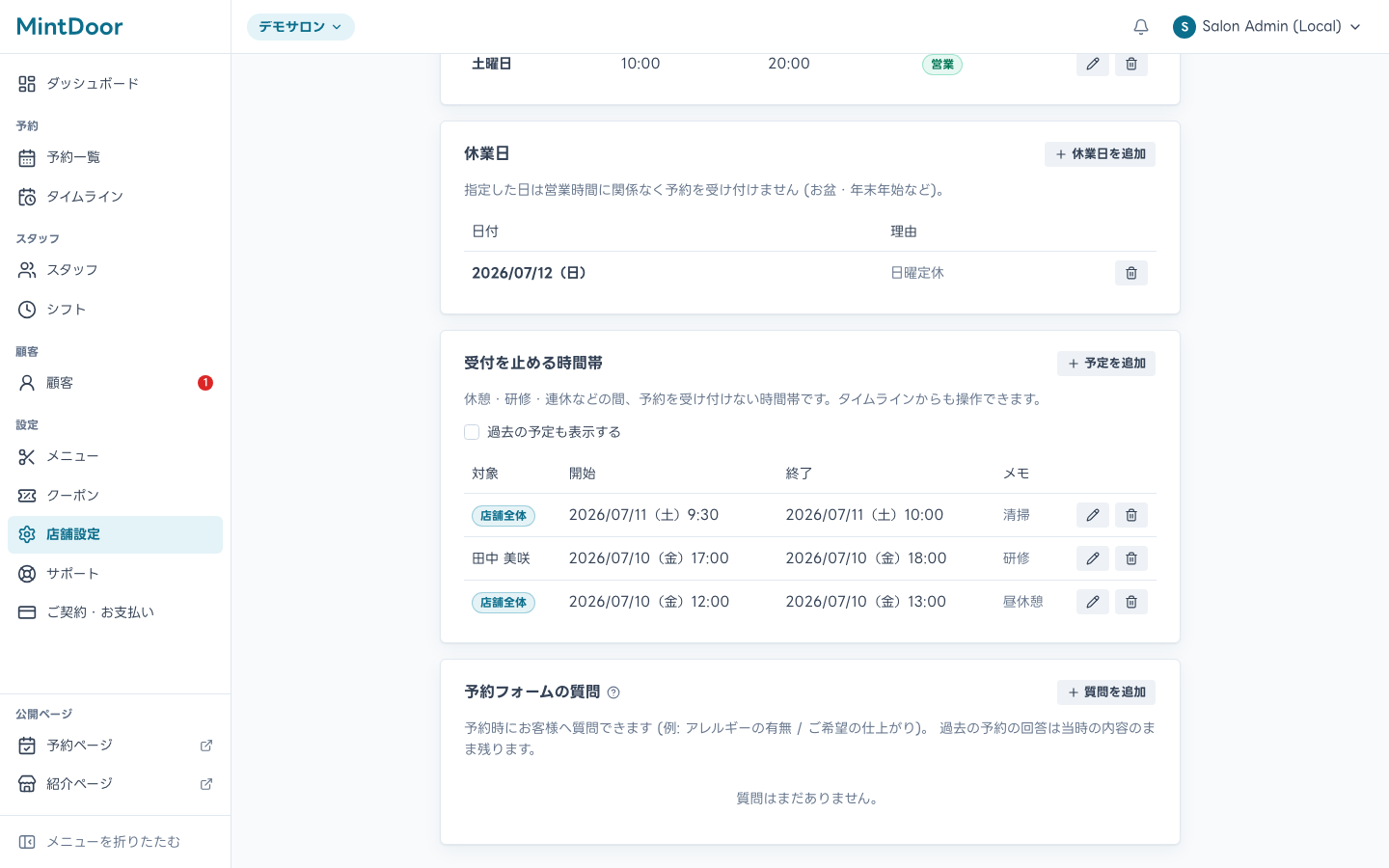Click the 営業 status badge for 土曜日
Screen dimensions: 1389x868
[x=942, y=65]
